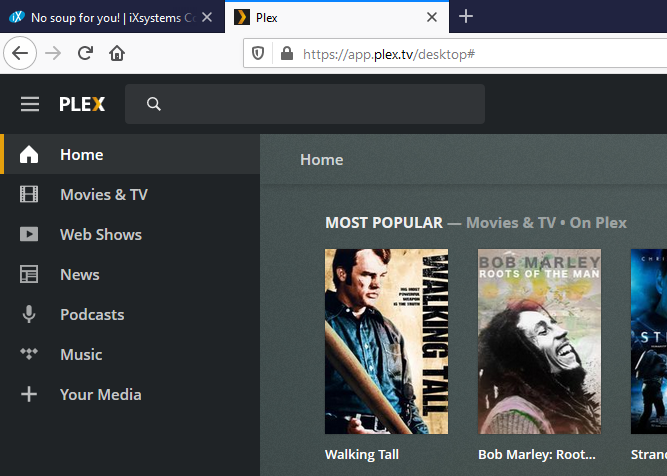Click the Podcasts microphone icon

pos(29,314)
